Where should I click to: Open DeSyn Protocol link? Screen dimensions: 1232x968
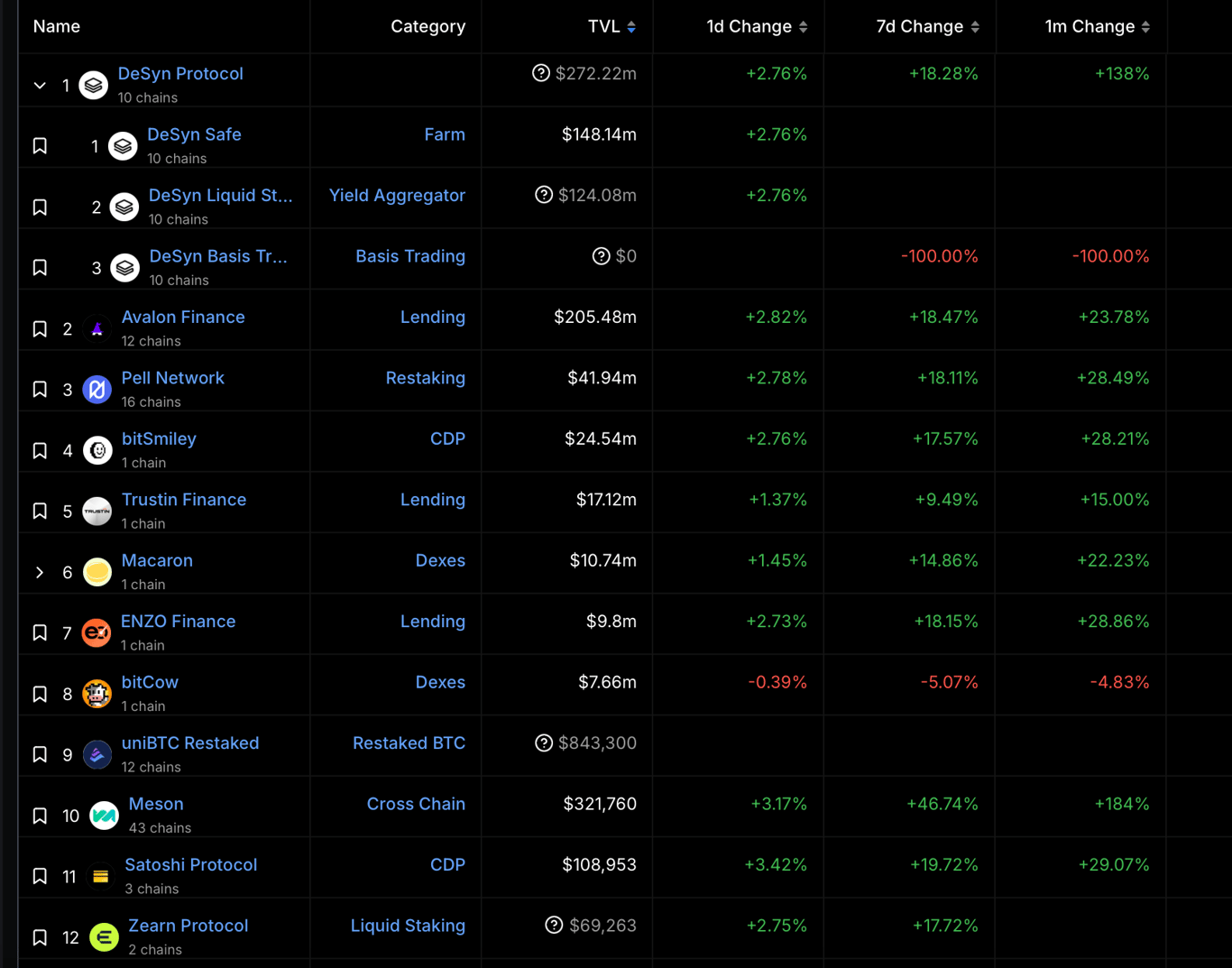coord(180,74)
